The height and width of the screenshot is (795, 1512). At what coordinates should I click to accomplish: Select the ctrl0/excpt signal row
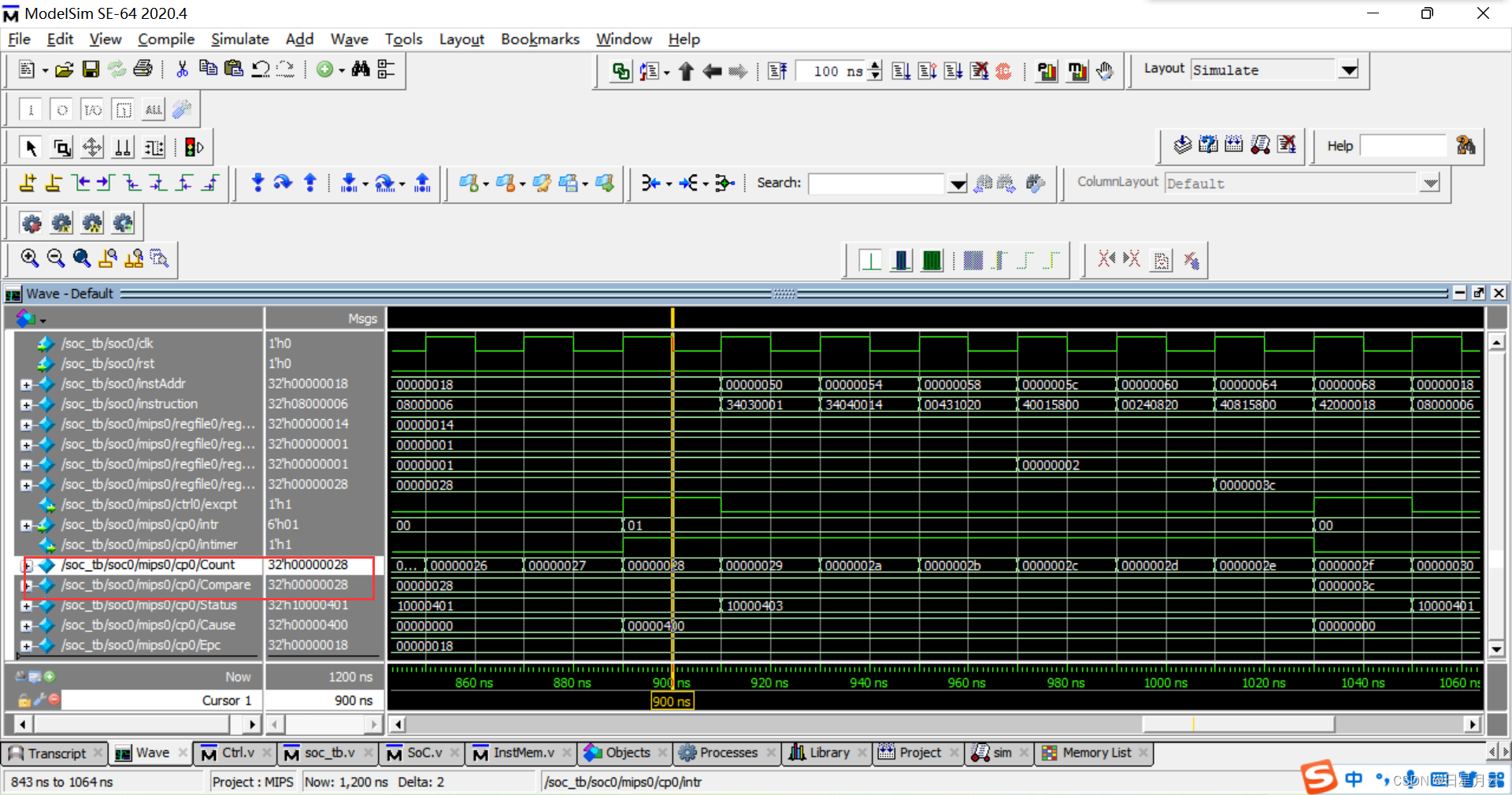coord(150,504)
